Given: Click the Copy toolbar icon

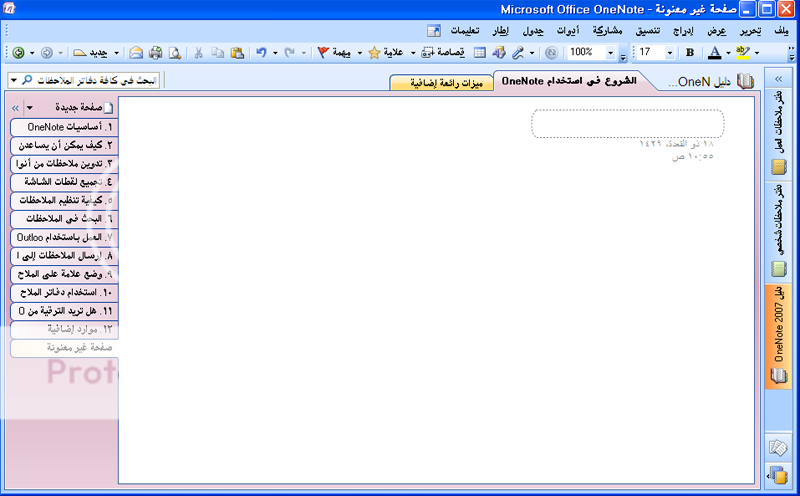Looking at the screenshot, I should coord(218,53).
